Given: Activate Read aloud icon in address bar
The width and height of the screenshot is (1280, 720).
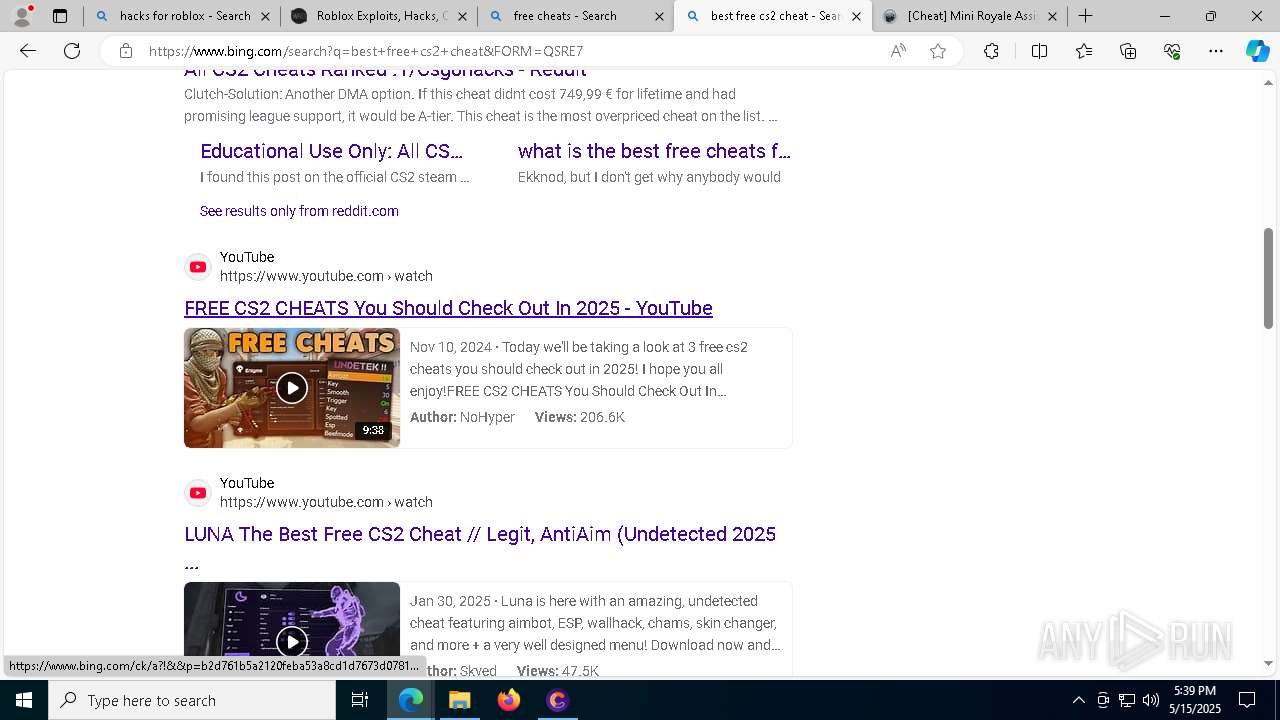Looking at the screenshot, I should 898,51.
